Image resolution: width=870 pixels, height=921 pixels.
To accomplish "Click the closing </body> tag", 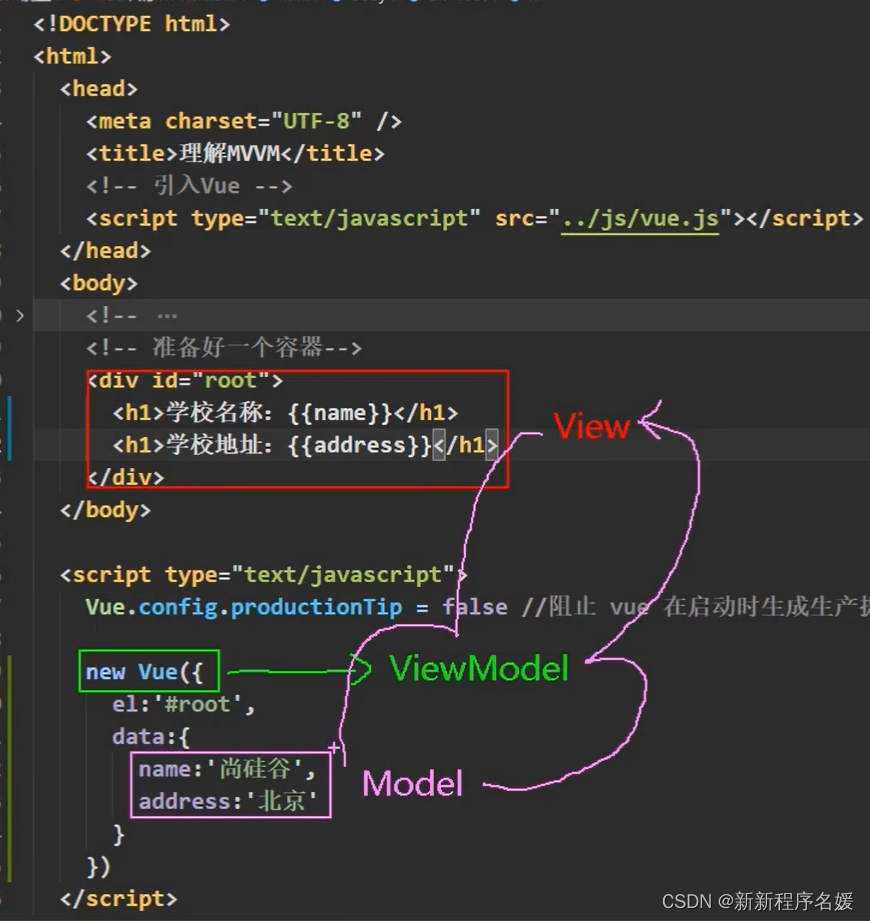I will pos(105,510).
